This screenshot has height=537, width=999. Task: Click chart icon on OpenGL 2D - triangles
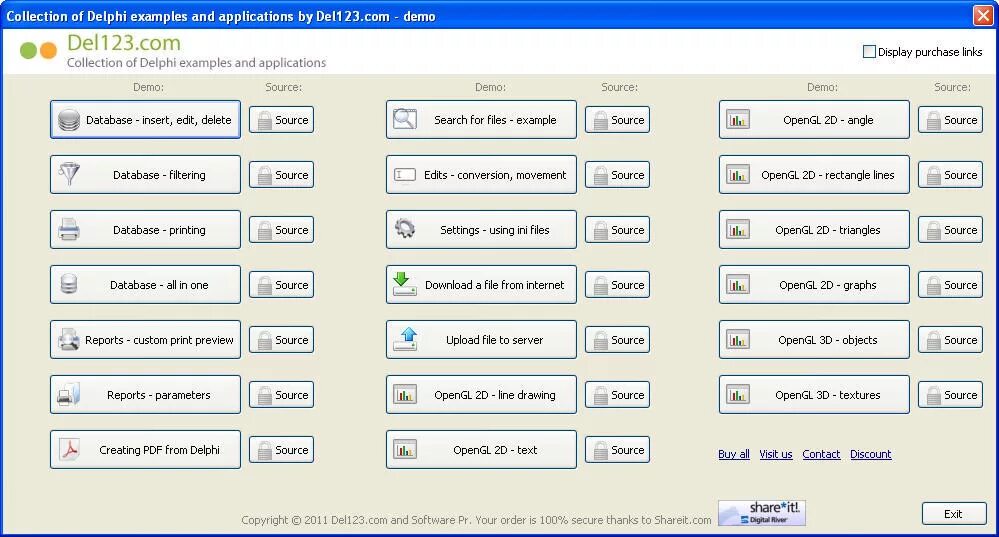[738, 229]
